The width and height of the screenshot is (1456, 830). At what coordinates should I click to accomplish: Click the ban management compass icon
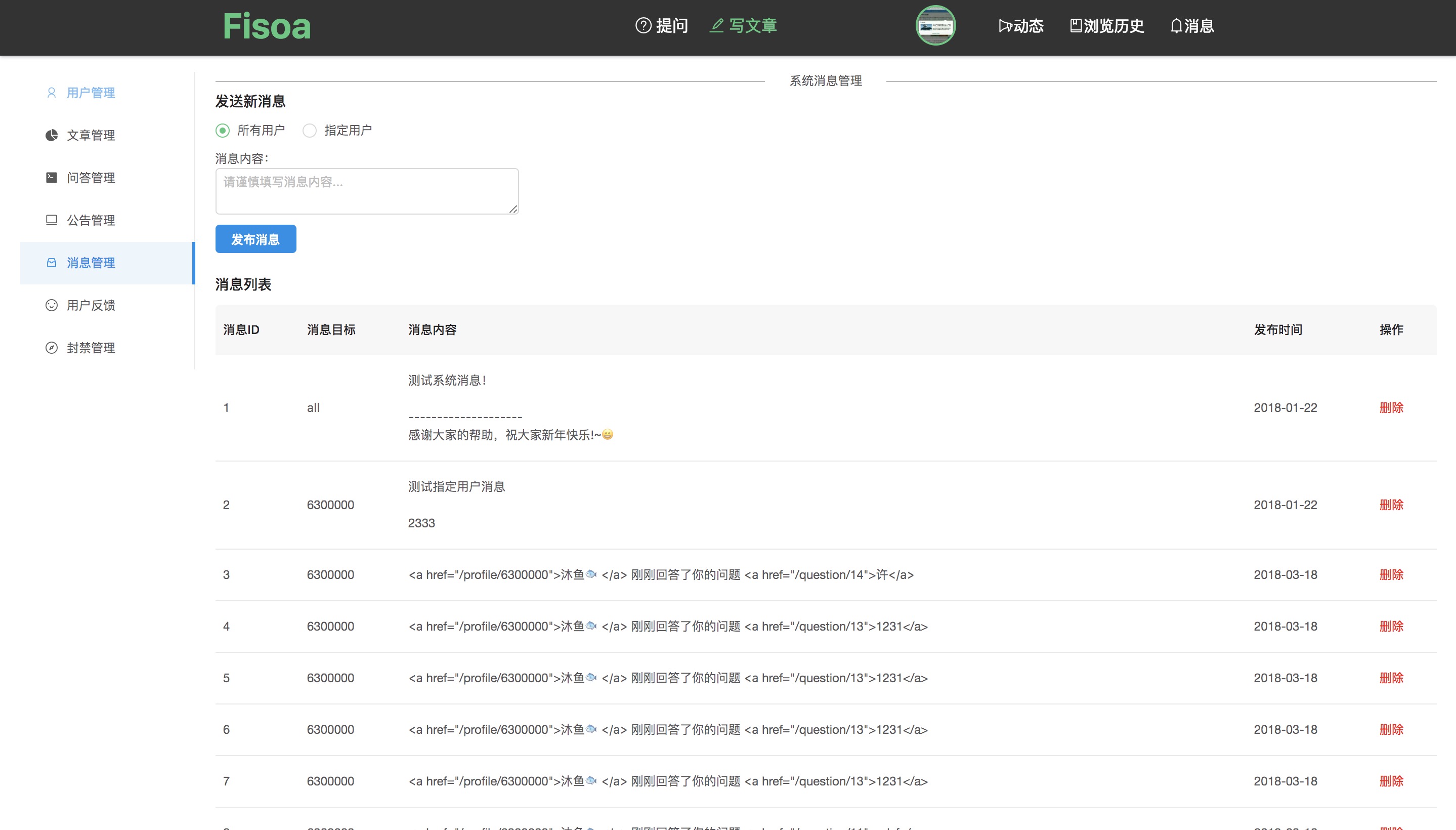click(51, 348)
